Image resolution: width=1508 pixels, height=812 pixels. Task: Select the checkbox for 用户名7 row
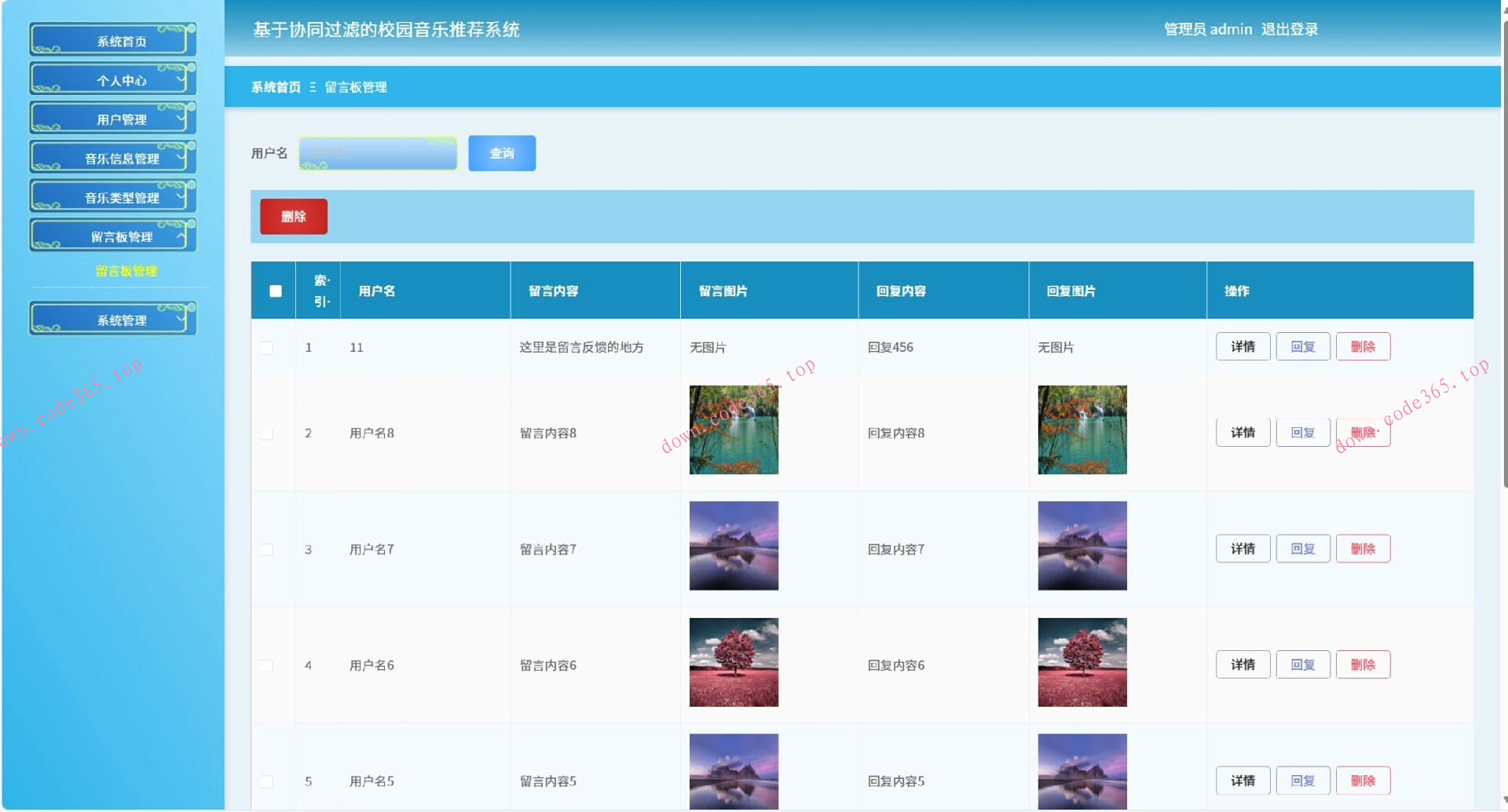267,550
